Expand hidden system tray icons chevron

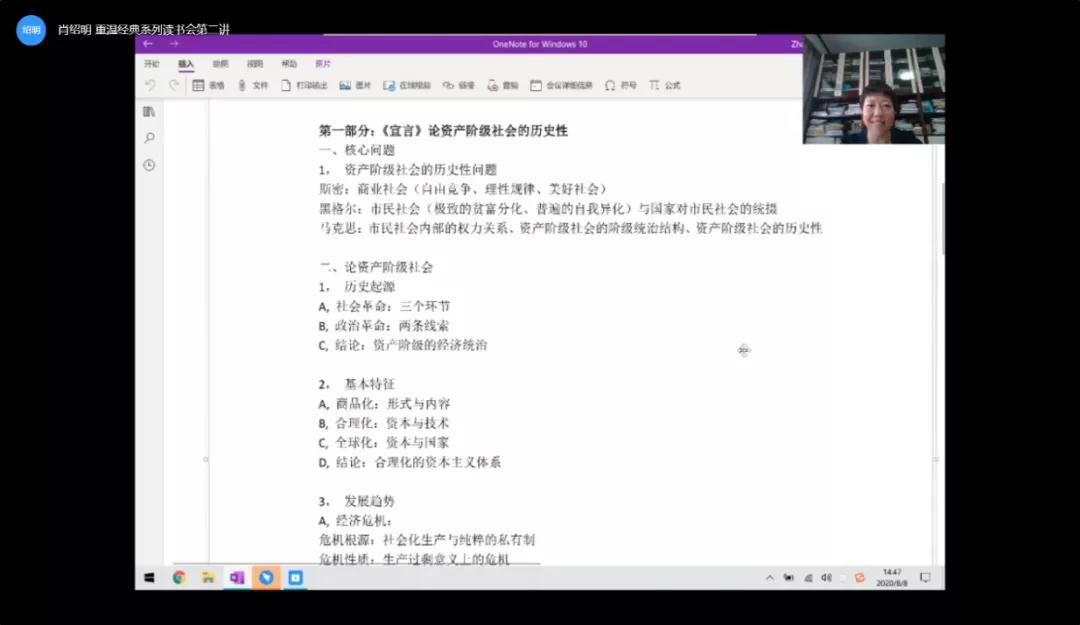coord(769,578)
